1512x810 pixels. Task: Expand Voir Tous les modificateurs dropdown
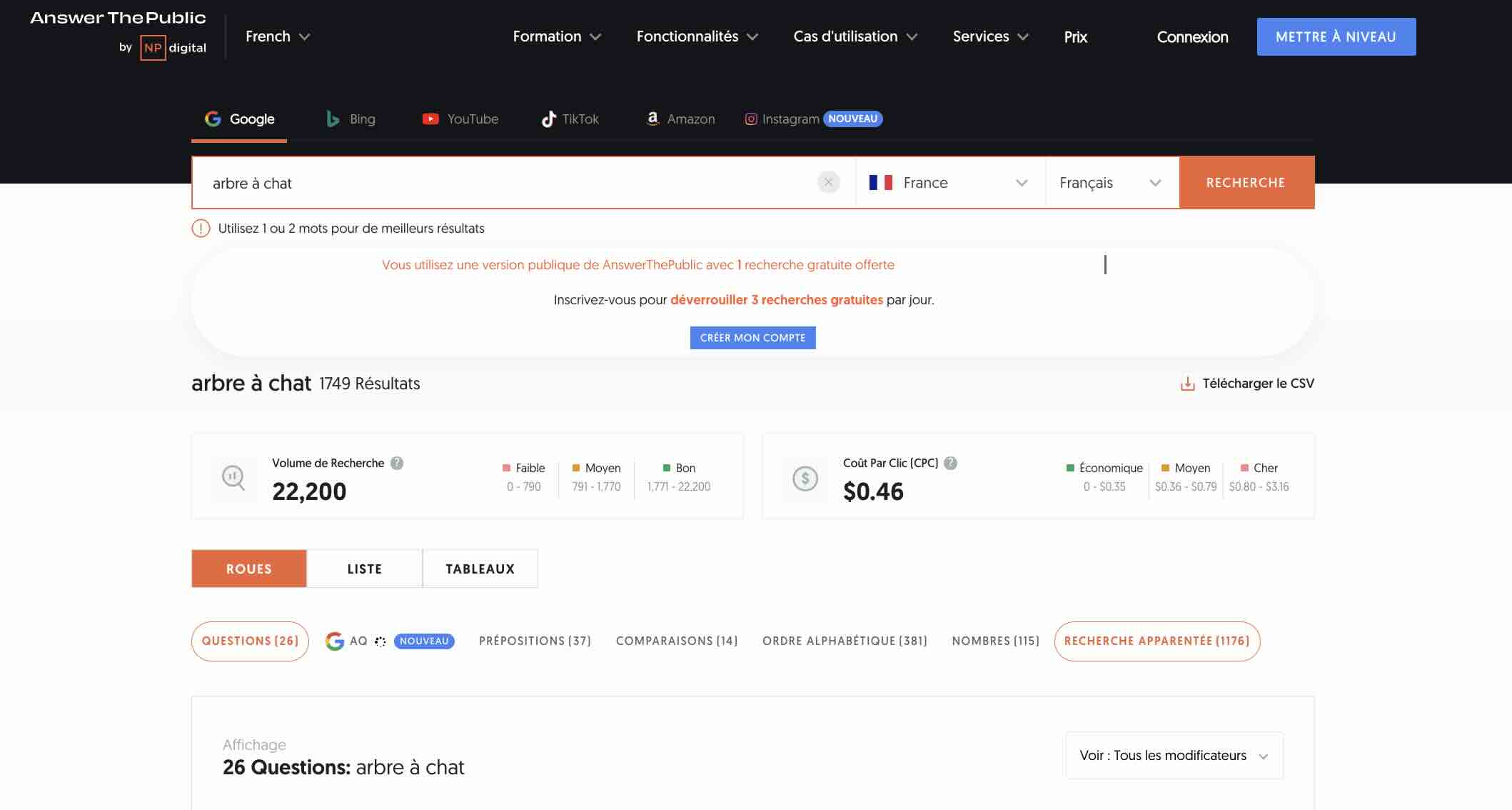click(1174, 755)
